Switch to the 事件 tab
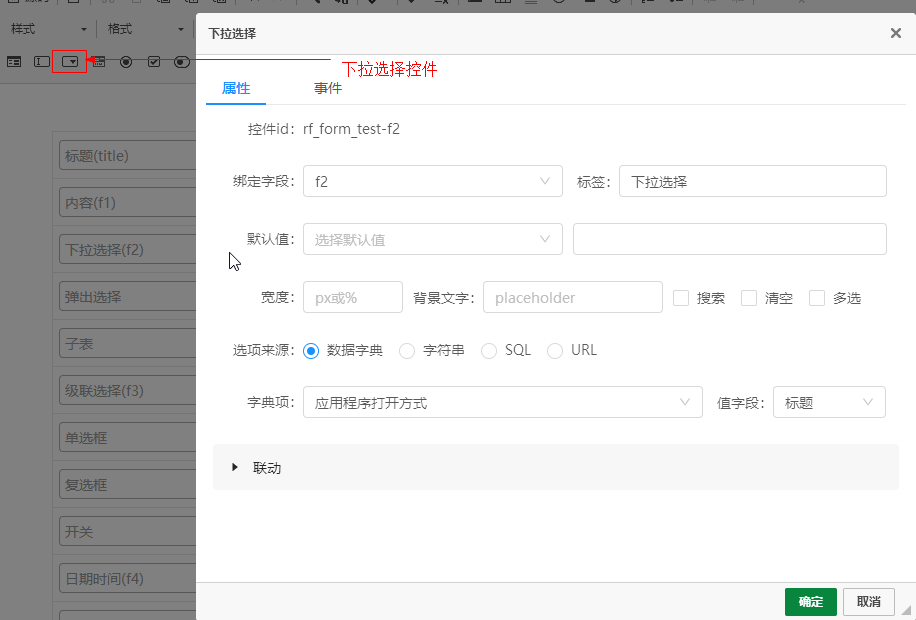The width and height of the screenshot is (916, 620). tap(328, 88)
